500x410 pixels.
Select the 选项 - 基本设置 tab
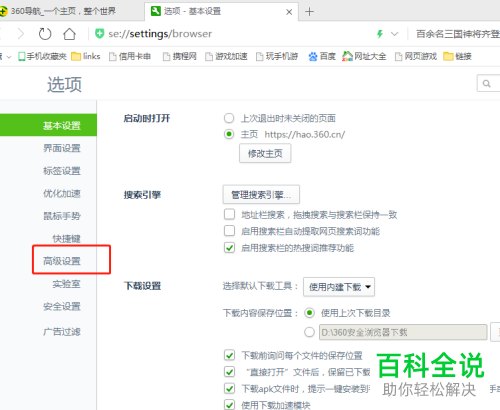[222, 11]
